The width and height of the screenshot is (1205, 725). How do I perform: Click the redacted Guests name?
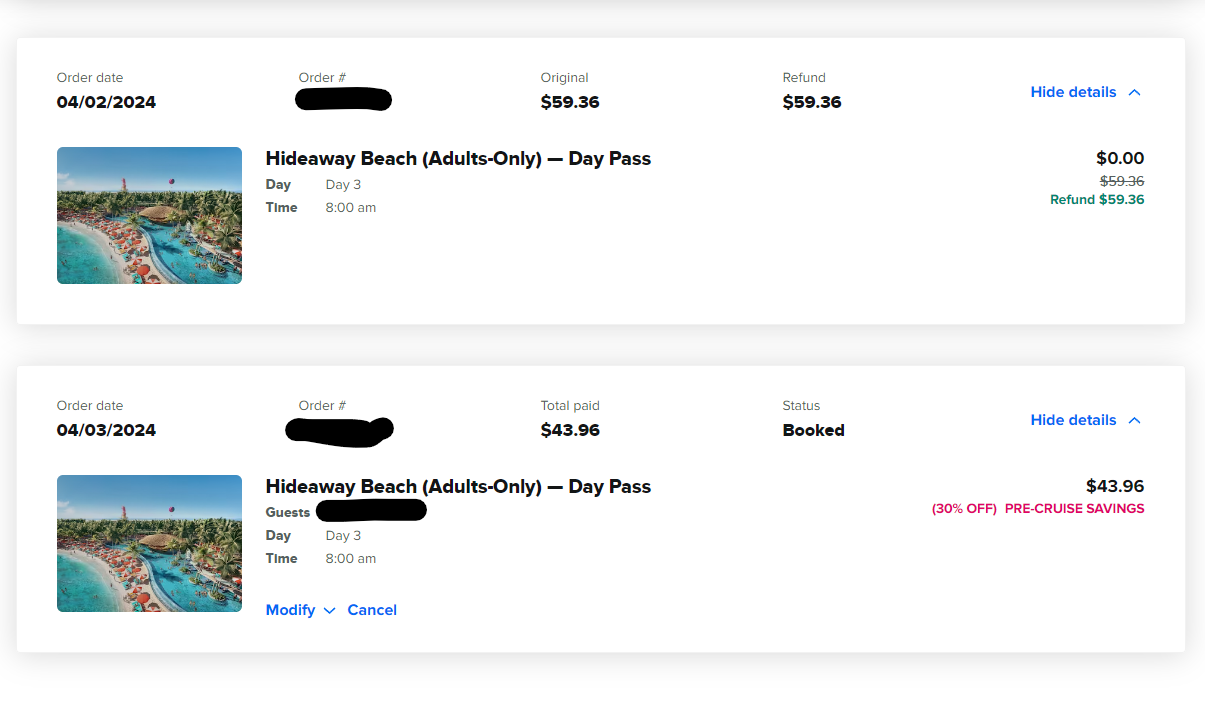(371, 511)
